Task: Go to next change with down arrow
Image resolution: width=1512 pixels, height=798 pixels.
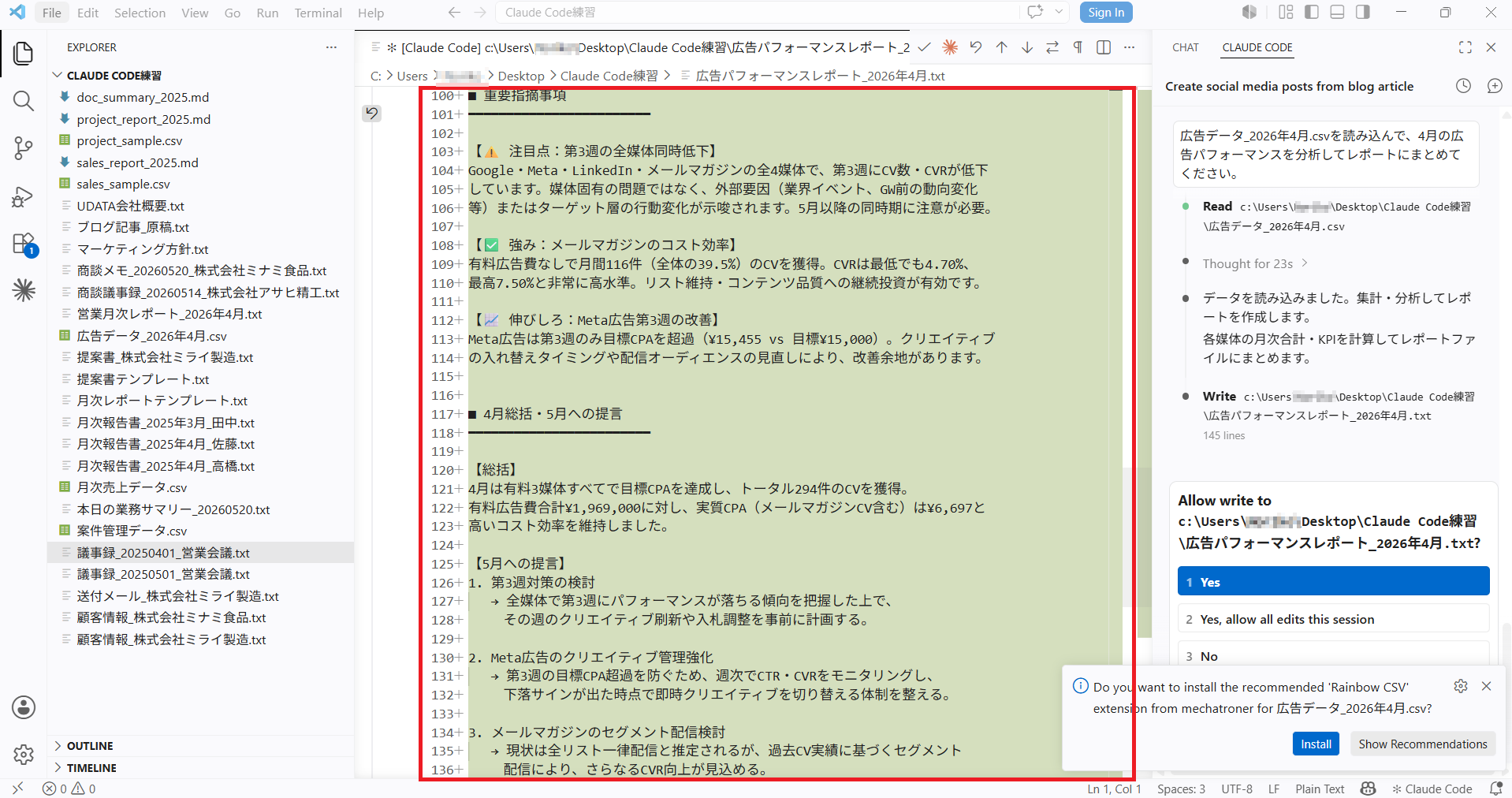Action: click(1027, 47)
